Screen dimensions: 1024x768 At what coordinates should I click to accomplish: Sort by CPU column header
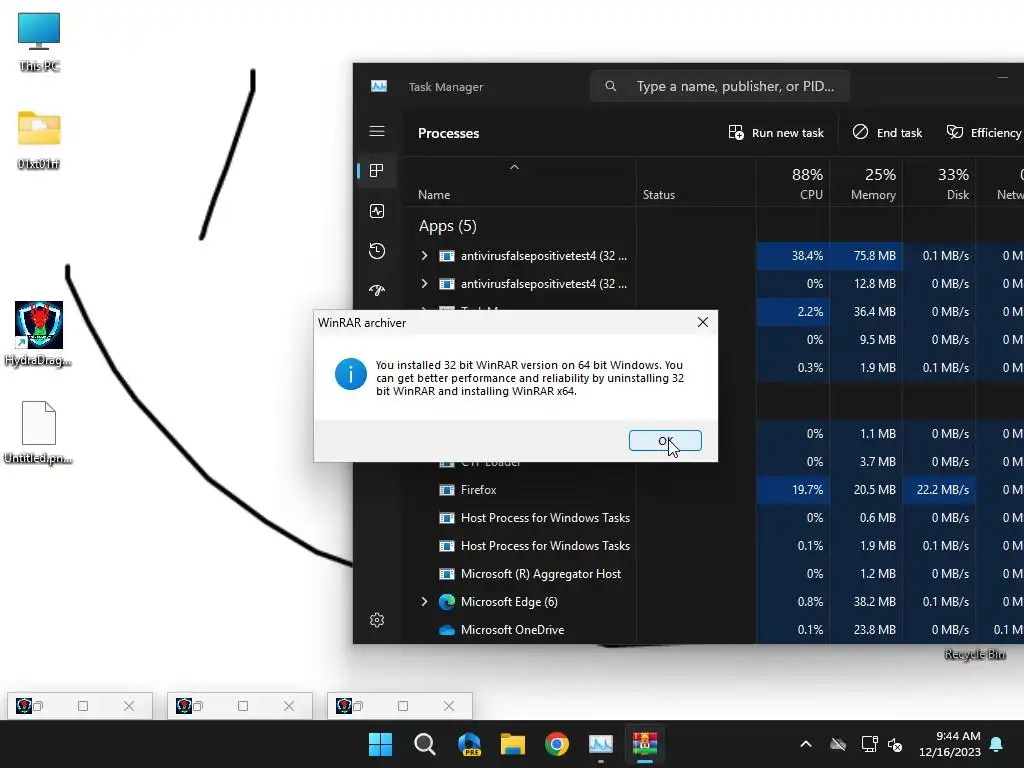793,184
